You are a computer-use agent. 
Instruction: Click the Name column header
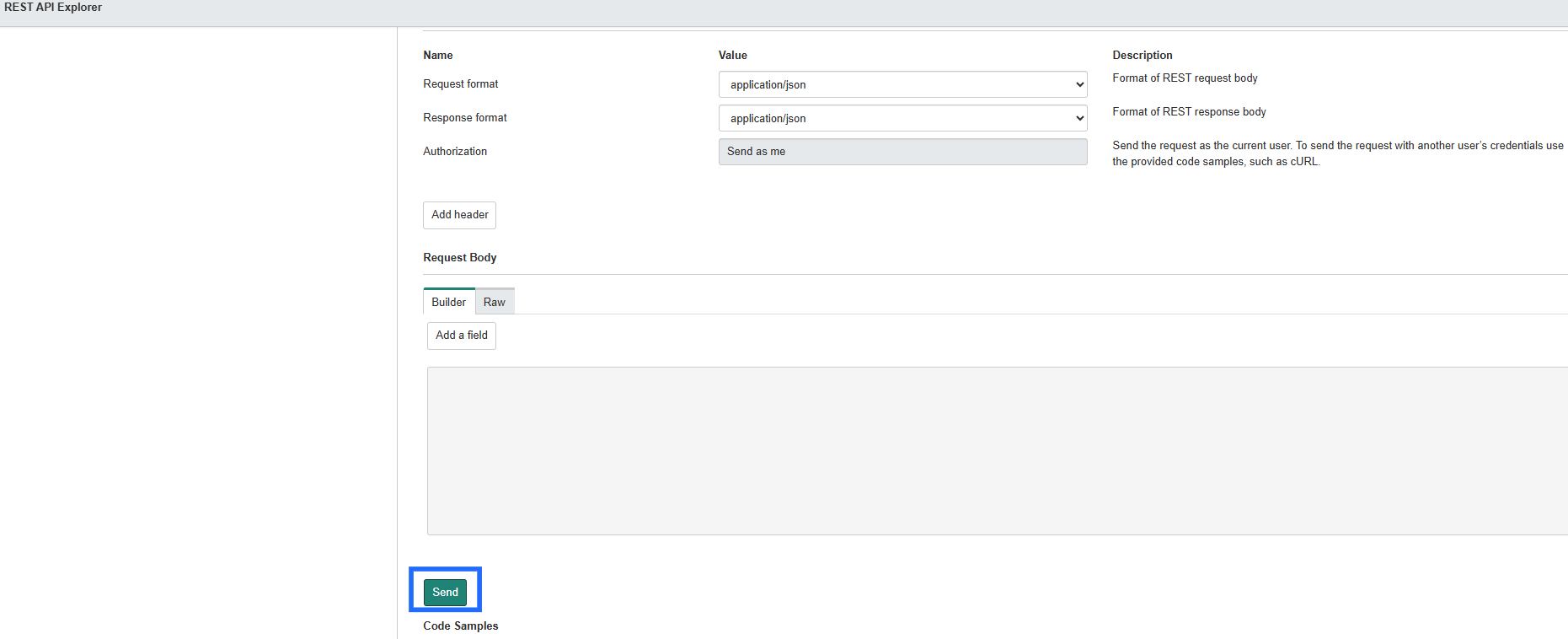point(437,55)
